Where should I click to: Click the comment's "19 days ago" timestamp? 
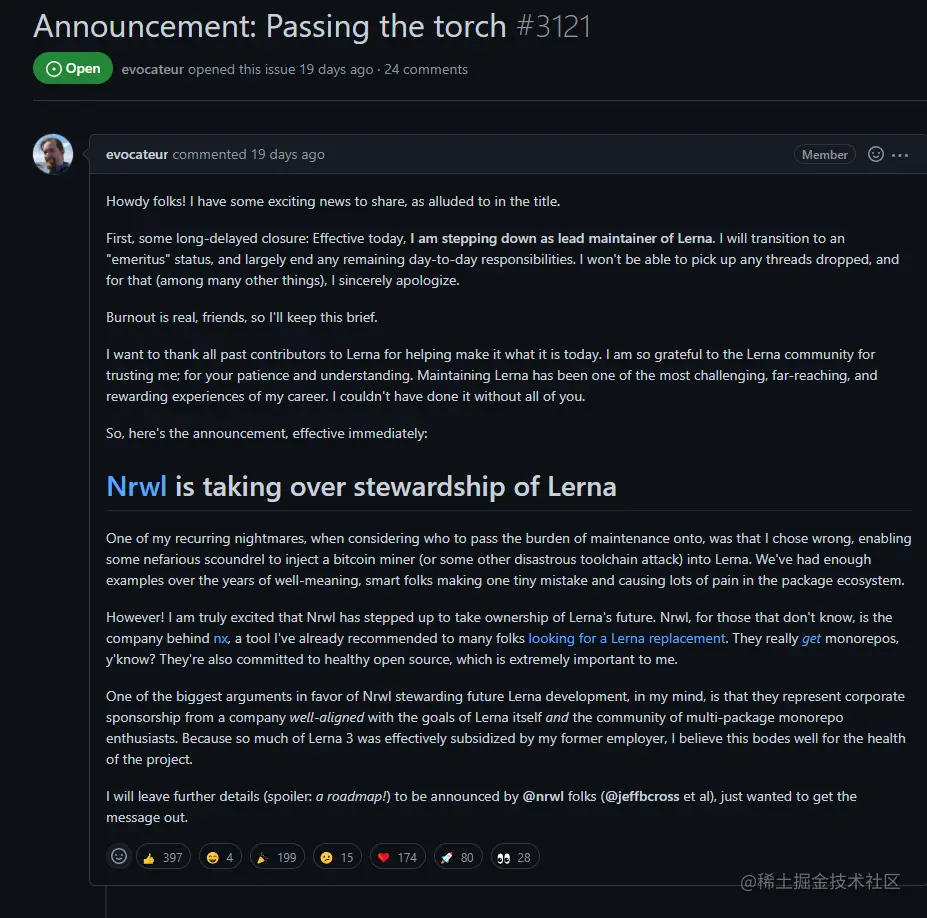click(x=288, y=155)
